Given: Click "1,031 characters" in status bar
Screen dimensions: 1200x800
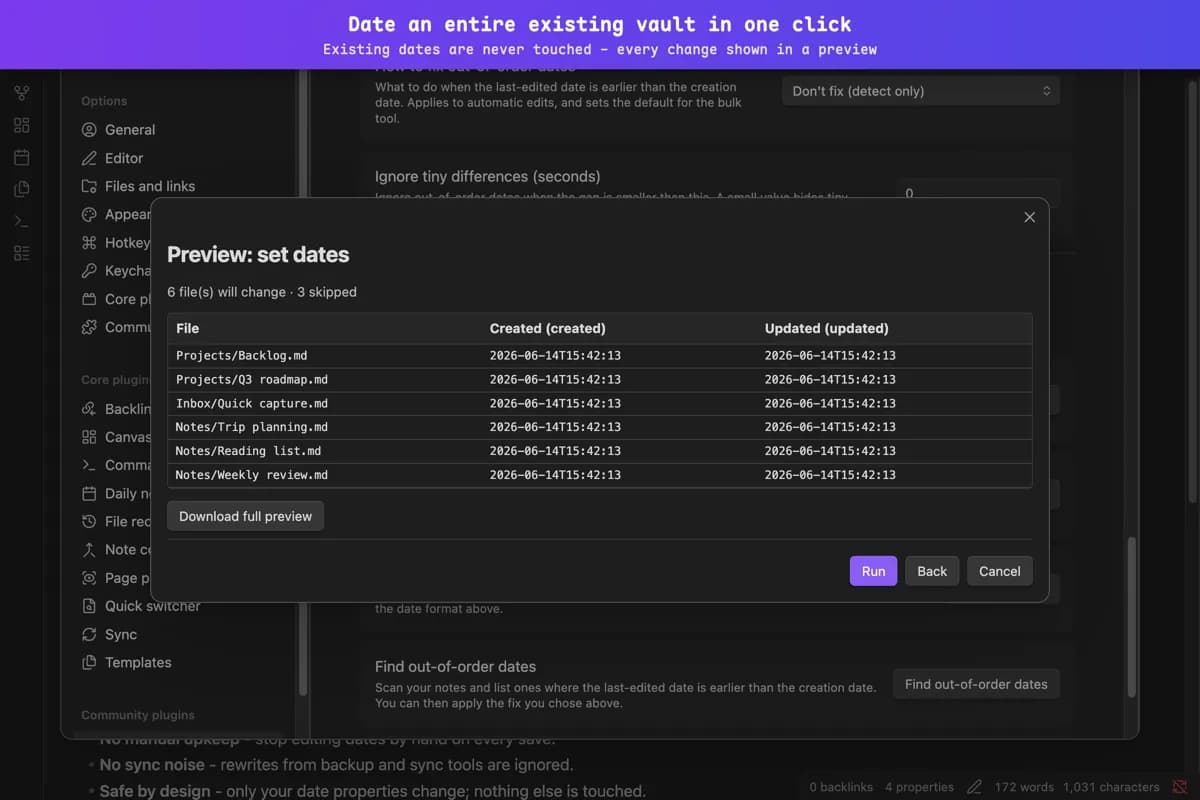Looking at the screenshot, I should (x=1111, y=787).
